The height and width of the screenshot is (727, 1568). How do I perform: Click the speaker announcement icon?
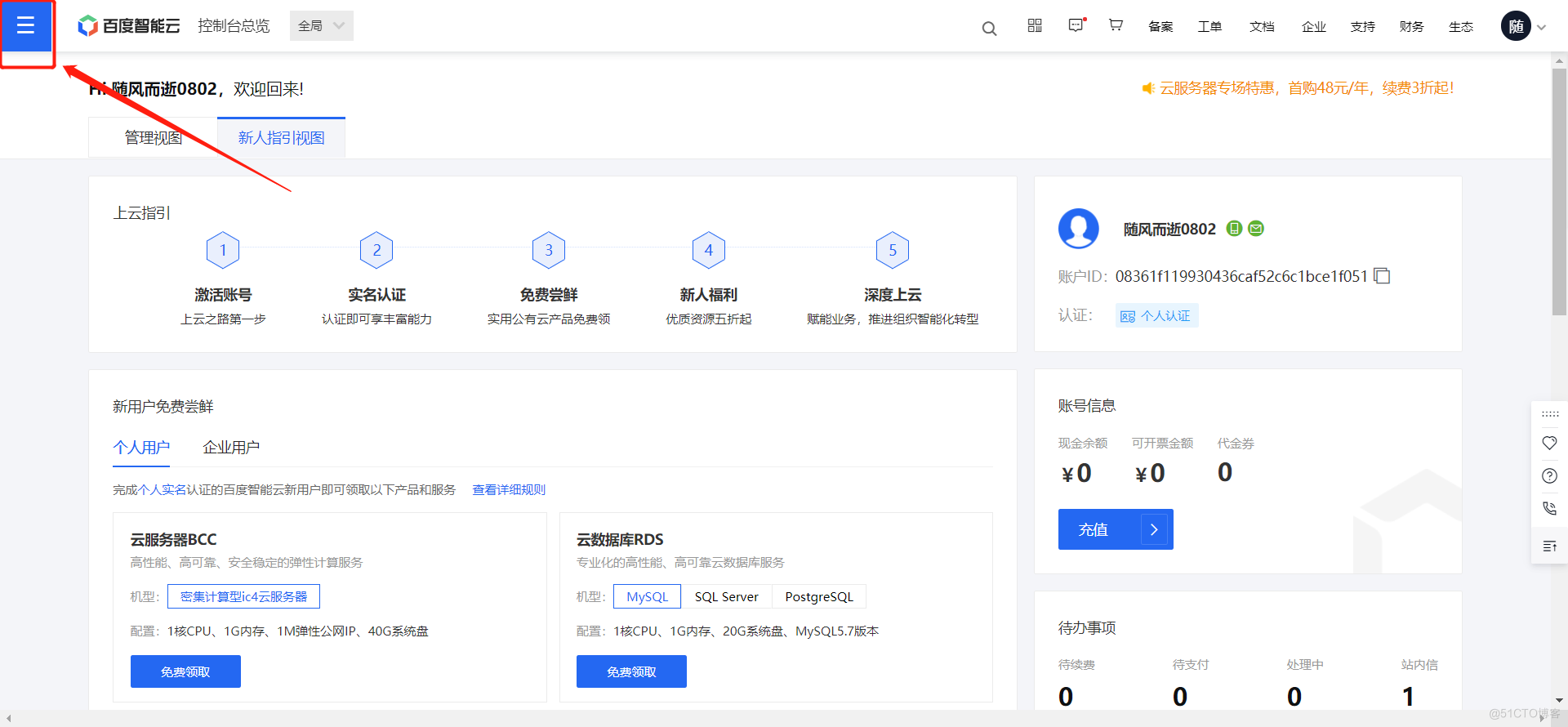[x=1148, y=88]
